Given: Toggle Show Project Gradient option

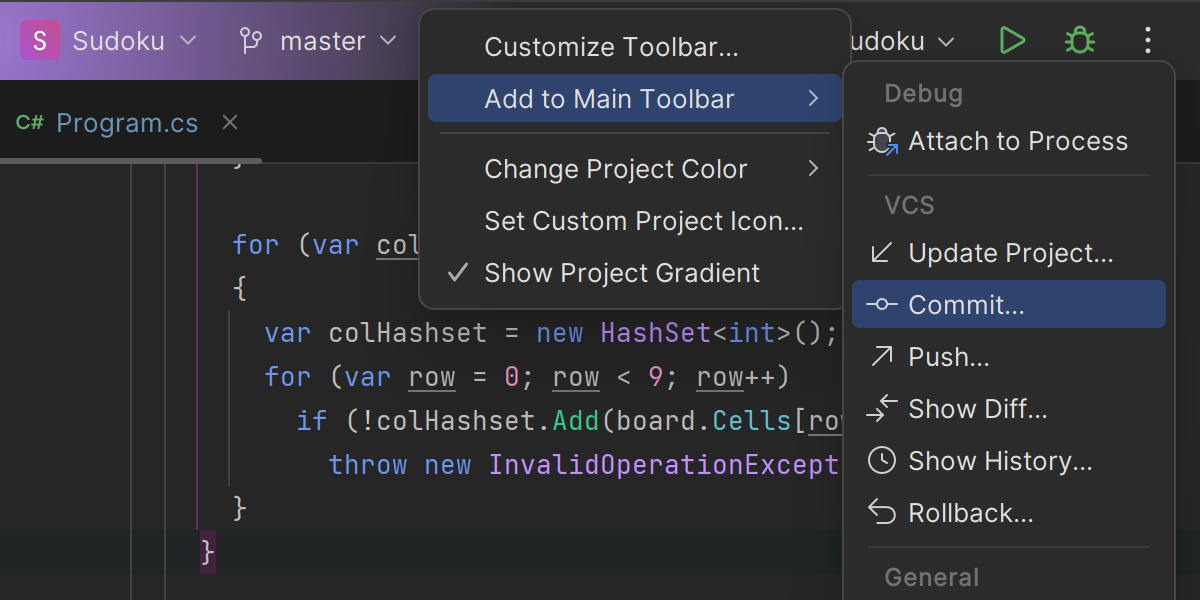Looking at the screenshot, I should coord(635,273).
